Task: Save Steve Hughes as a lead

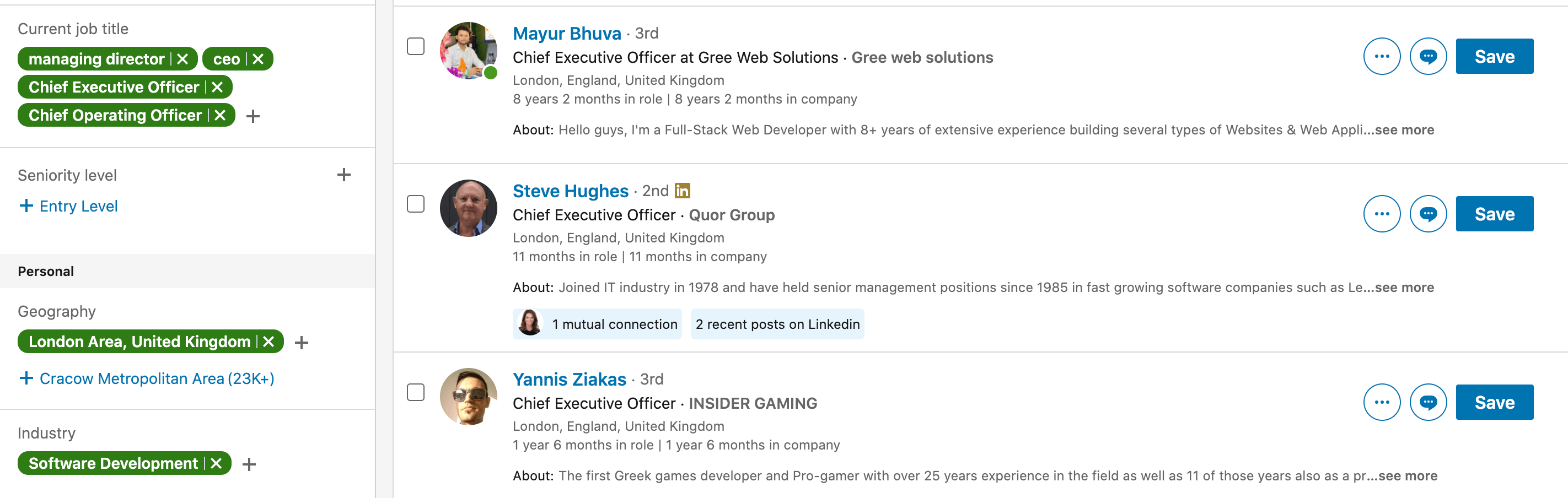Action: 1494,214
